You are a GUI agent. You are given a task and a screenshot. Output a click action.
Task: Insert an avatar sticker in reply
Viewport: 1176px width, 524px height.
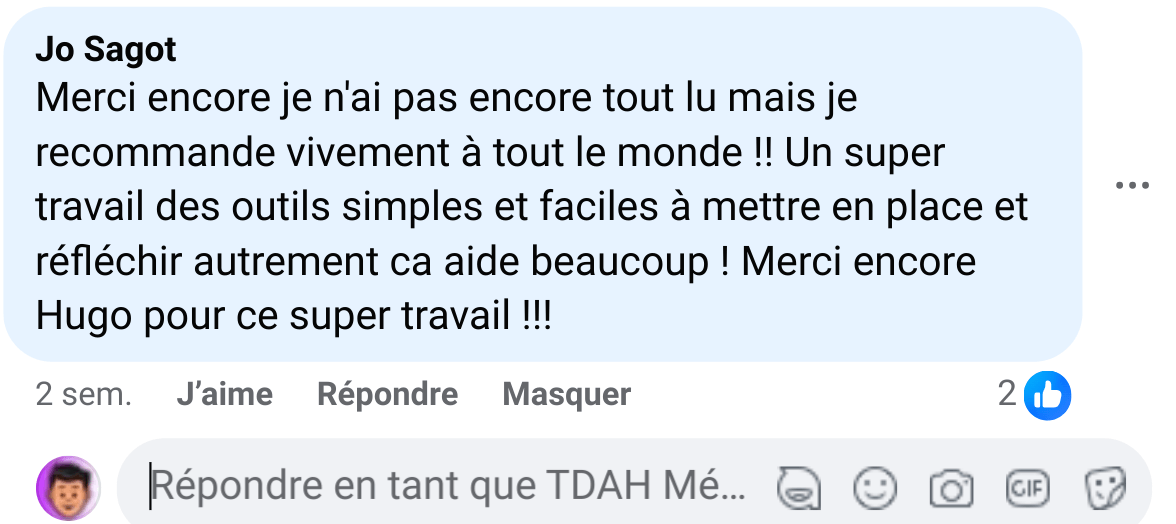[798, 488]
